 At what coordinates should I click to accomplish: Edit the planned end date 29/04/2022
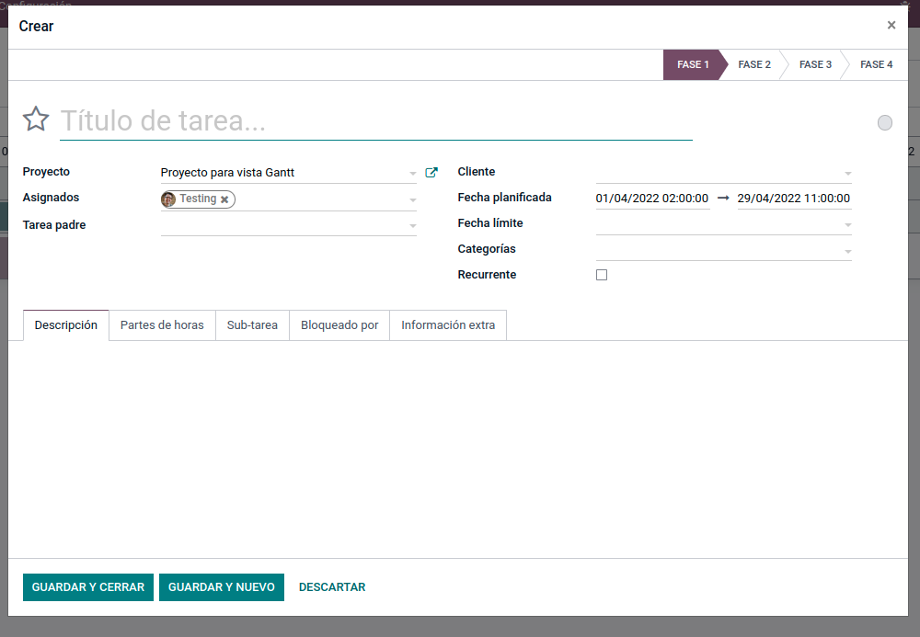tap(794, 198)
